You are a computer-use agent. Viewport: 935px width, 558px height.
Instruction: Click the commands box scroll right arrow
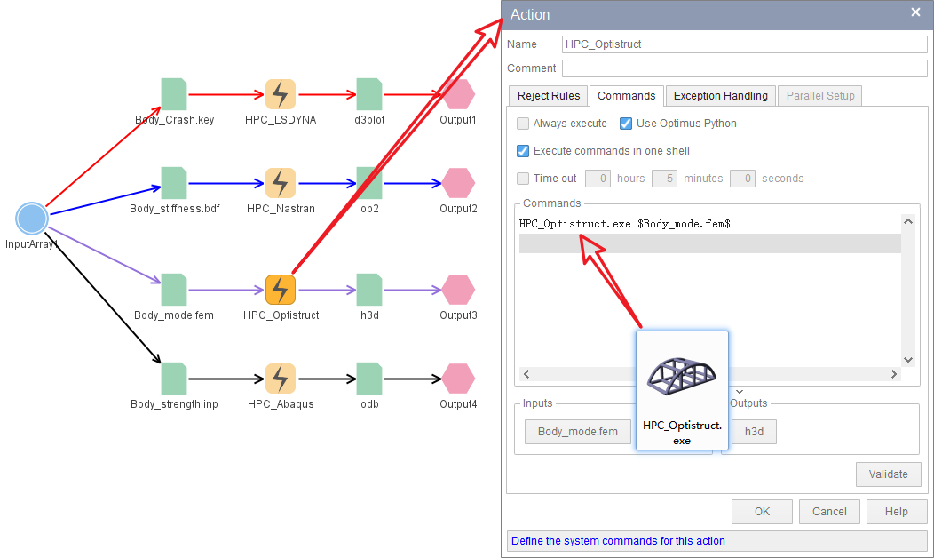point(894,374)
